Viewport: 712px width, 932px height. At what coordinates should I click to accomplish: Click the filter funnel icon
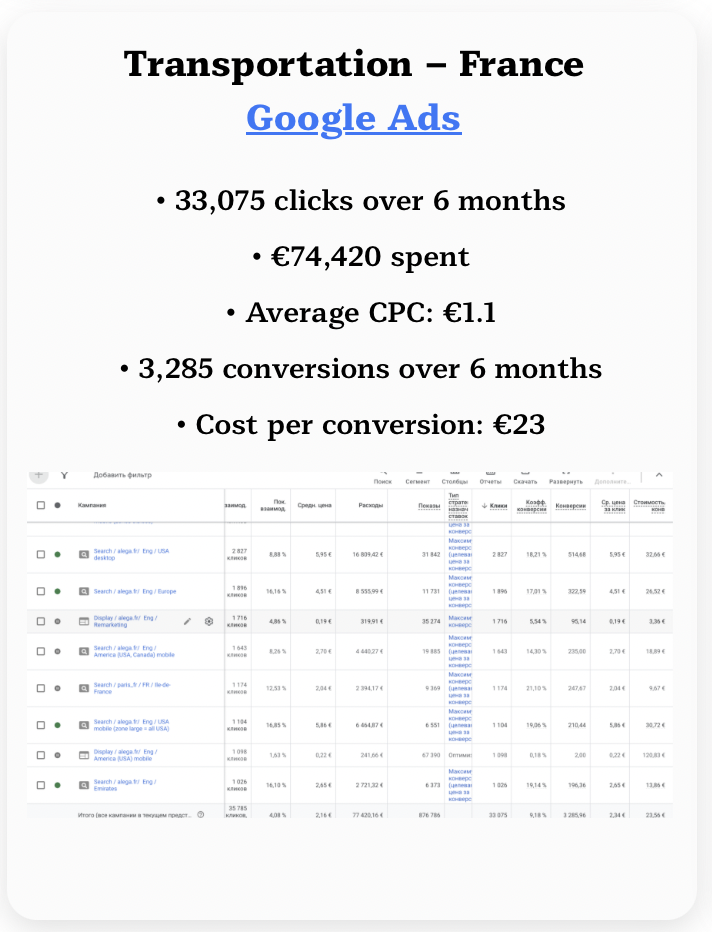pos(64,476)
